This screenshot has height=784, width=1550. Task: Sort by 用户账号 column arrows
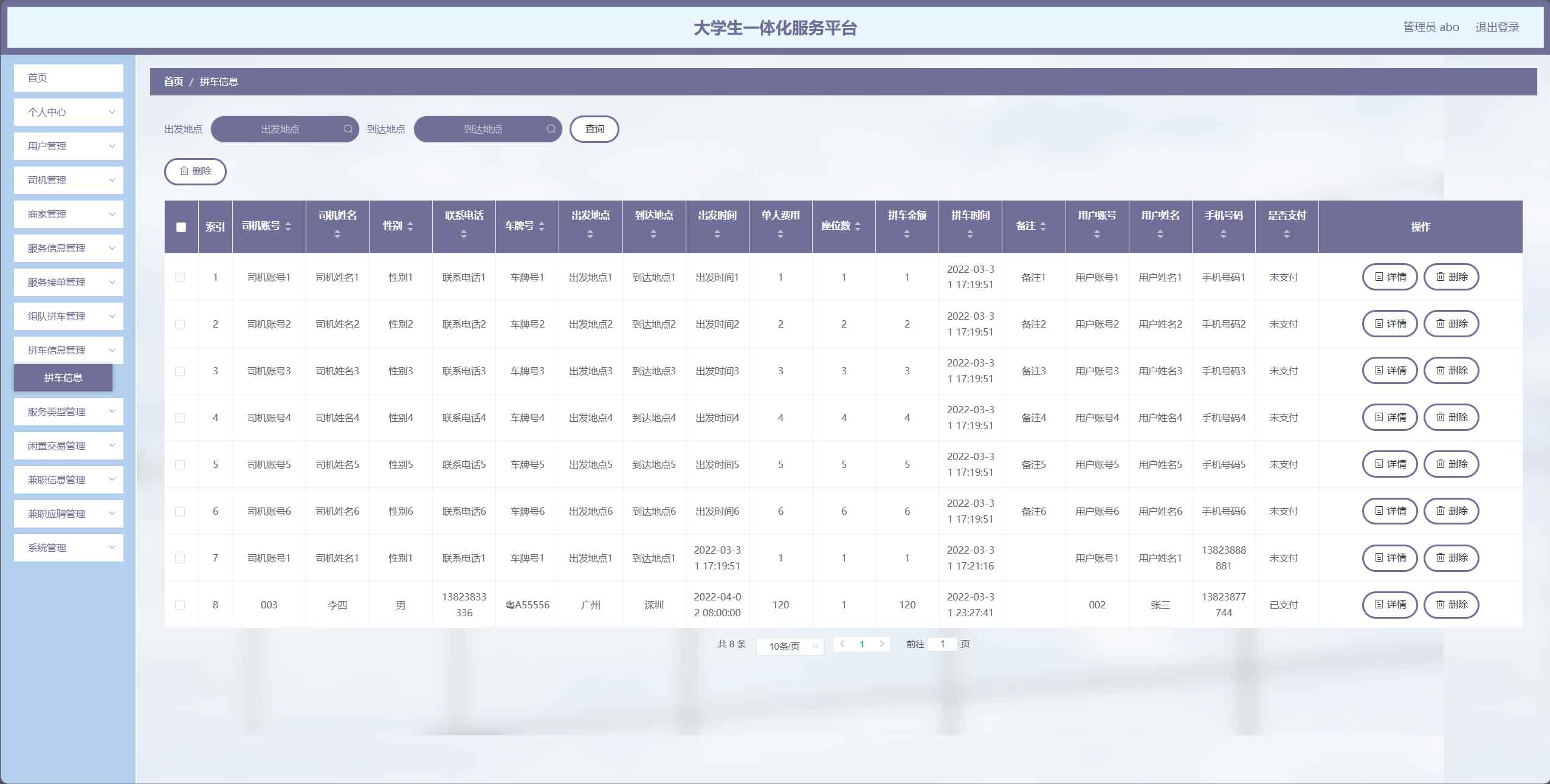[x=1097, y=234]
